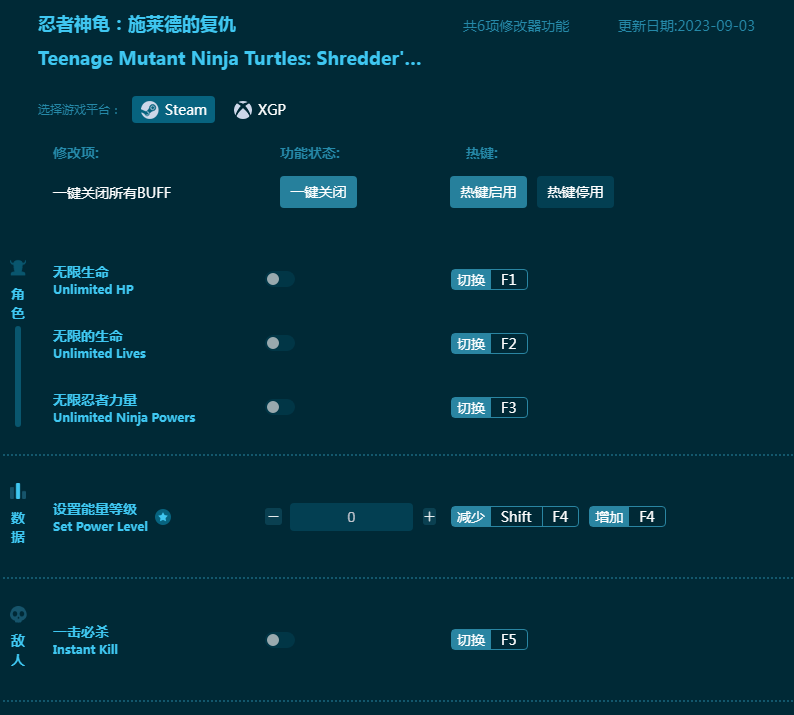Click the F2 hotkey for Unlimited Lives

coord(489,344)
